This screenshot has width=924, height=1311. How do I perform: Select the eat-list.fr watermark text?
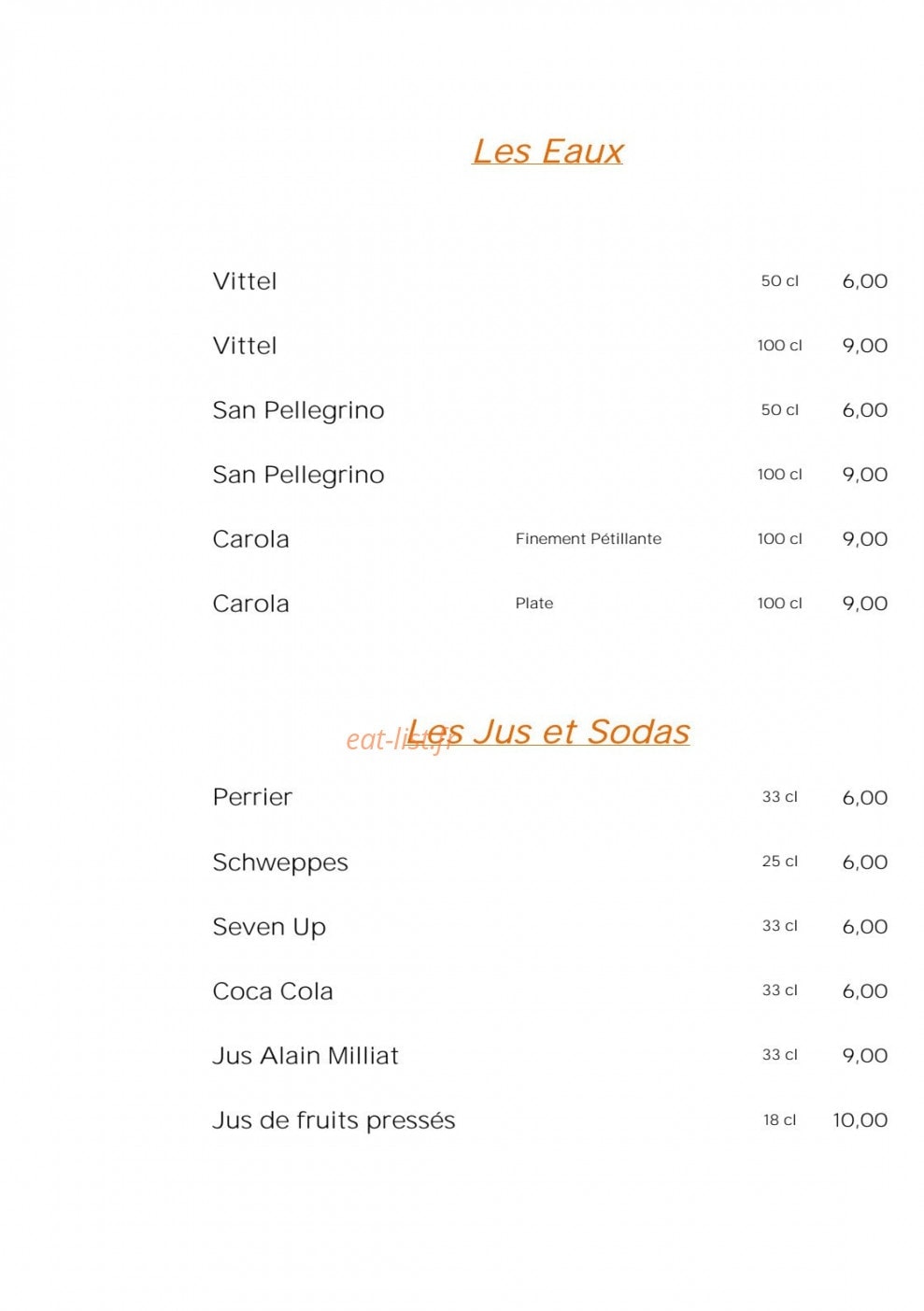(399, 740)
